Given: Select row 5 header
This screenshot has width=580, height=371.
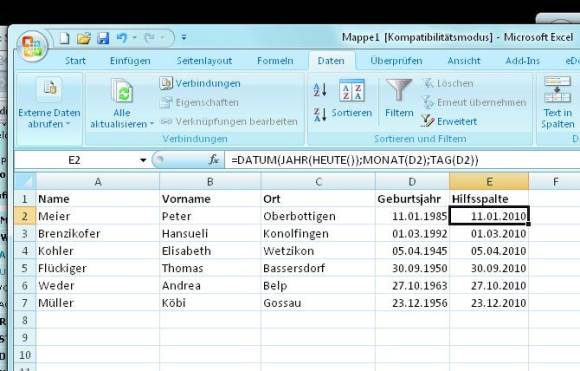Looking at the screenshot, I should point(25,268).
